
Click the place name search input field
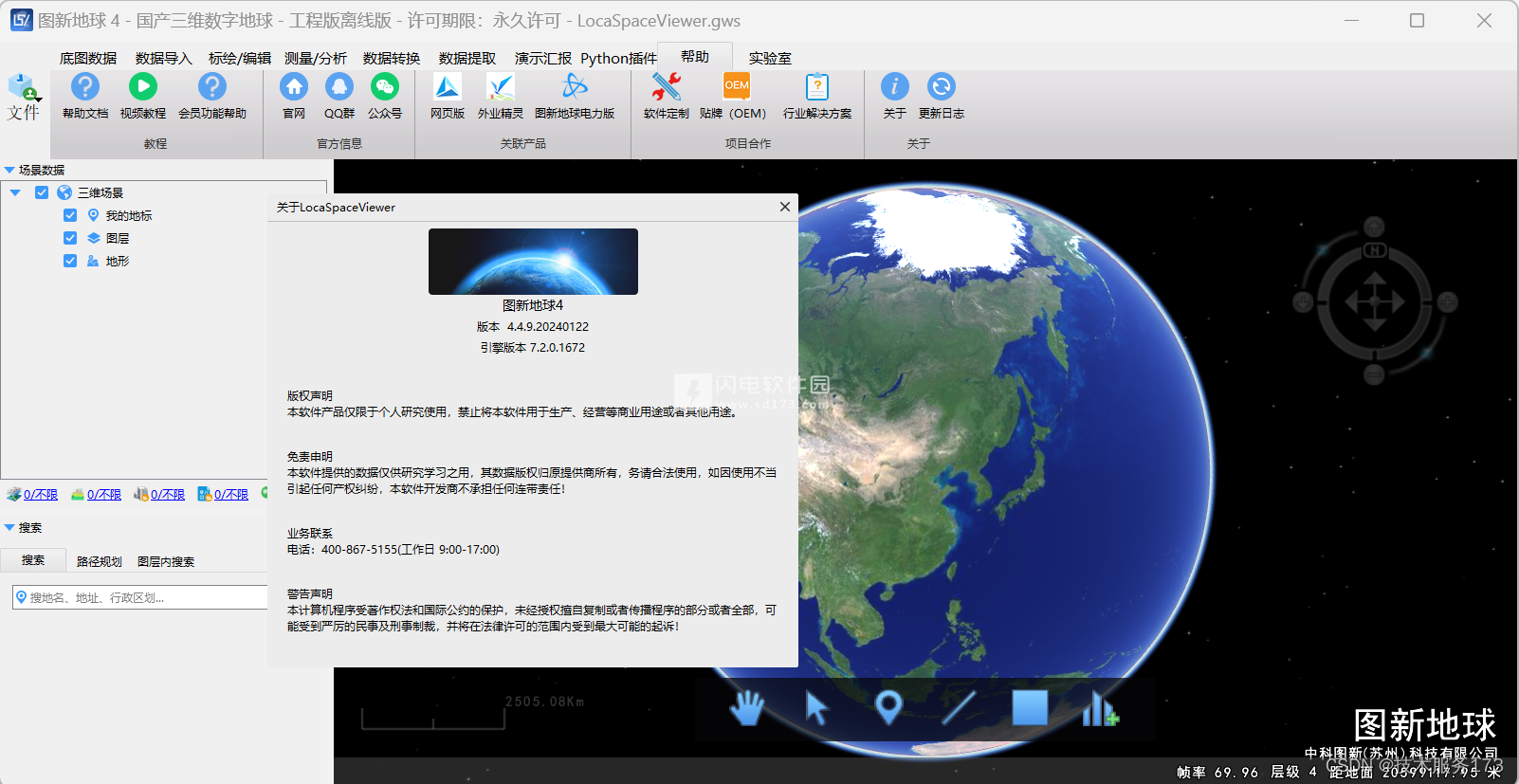coord(140,597)
